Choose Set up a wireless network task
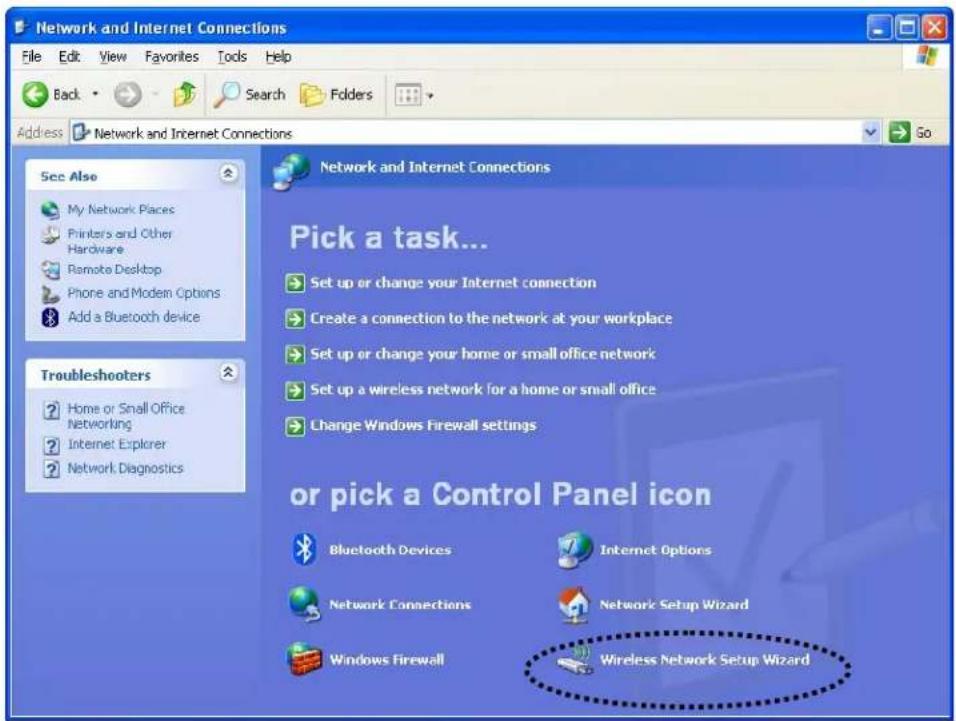 coord(483,389)
